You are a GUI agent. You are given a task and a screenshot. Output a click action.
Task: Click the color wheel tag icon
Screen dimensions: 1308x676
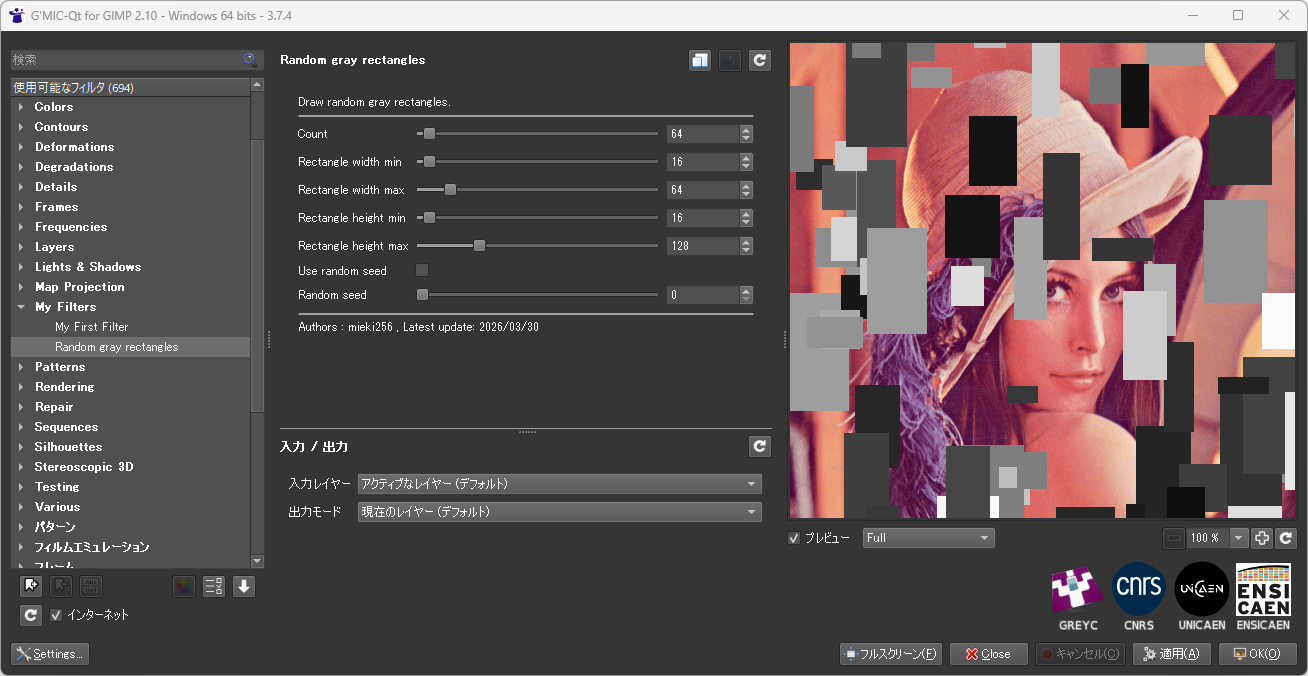pyautogui.click(x=183, y=587)
